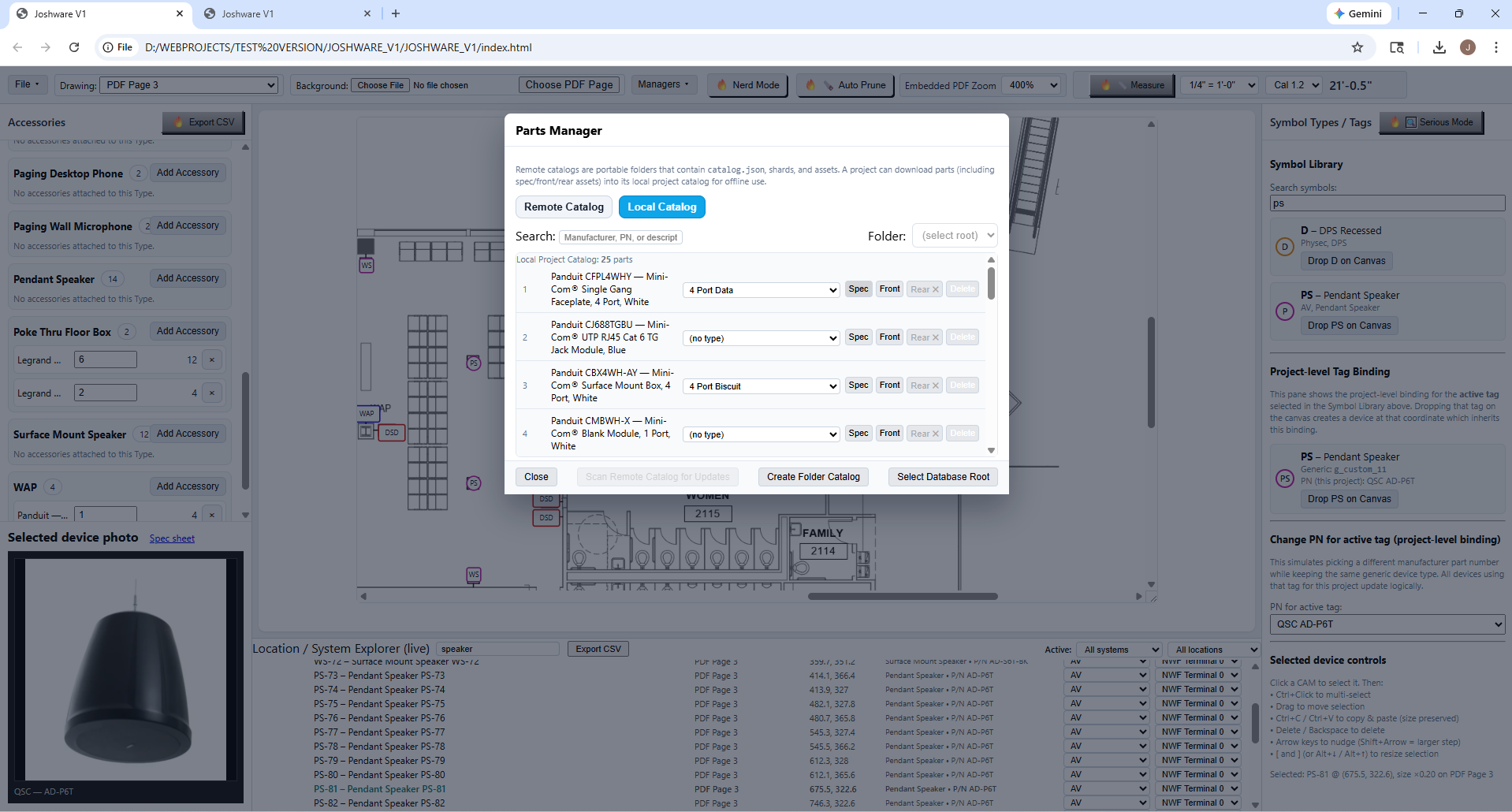Open the Spec sheet link for the selected device
Image resolution: width=1512 pixels, height=812 pixels.
(x=171, y=538)
